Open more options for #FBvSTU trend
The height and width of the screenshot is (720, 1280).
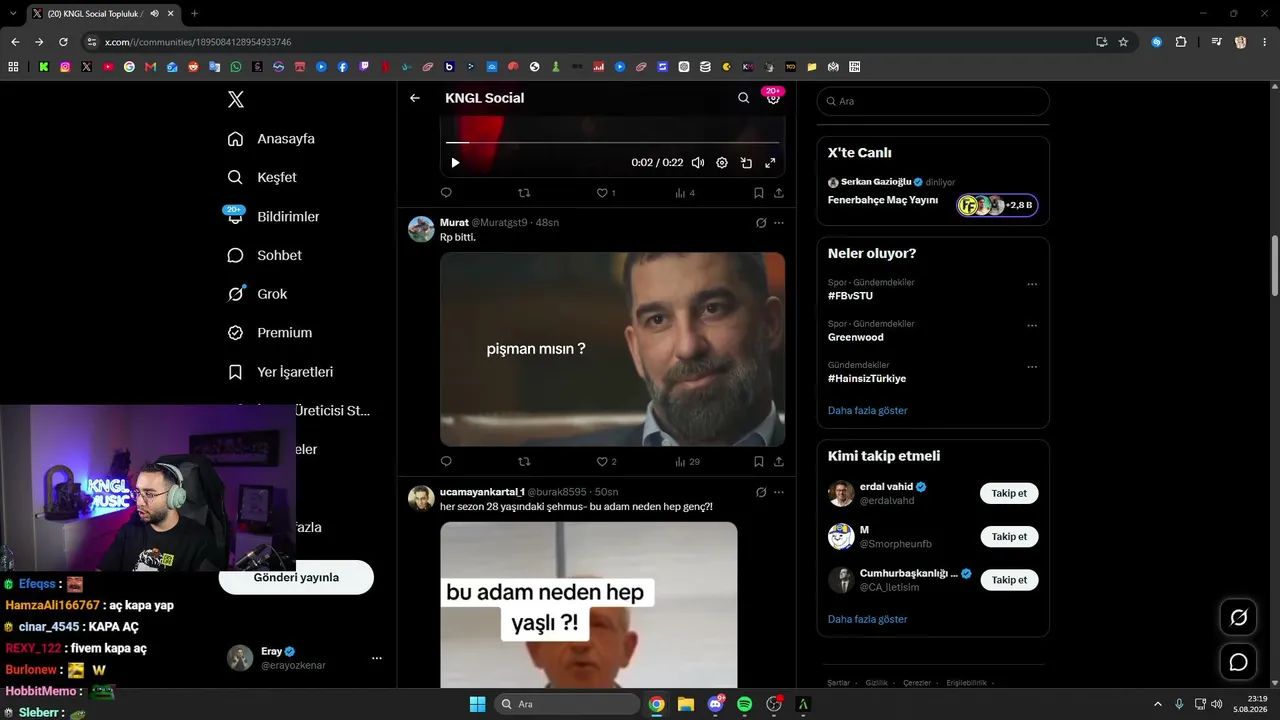tap(1032, 284)
